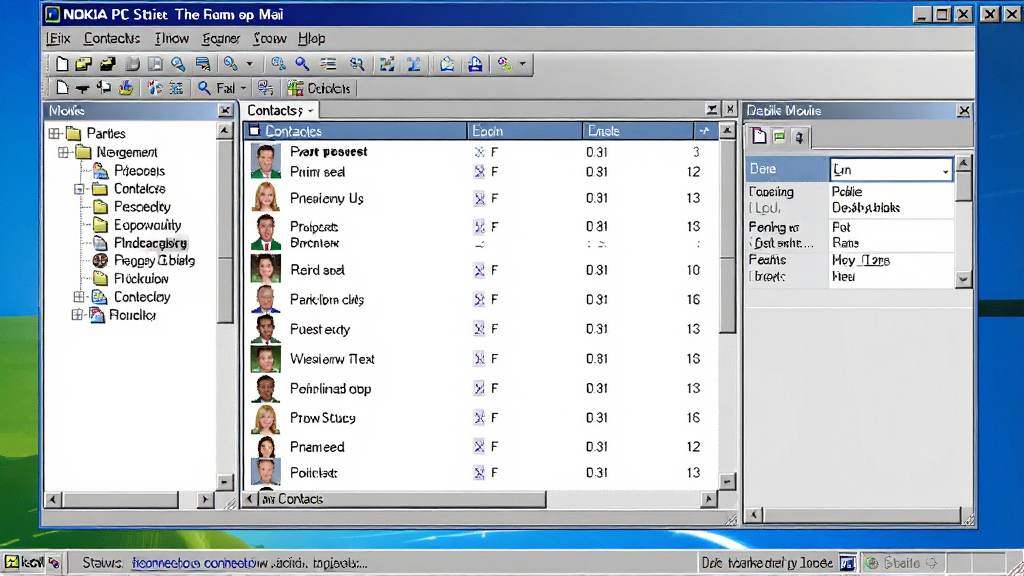
Task: Click the grey book toolbar icon
Action: [133, 64]
